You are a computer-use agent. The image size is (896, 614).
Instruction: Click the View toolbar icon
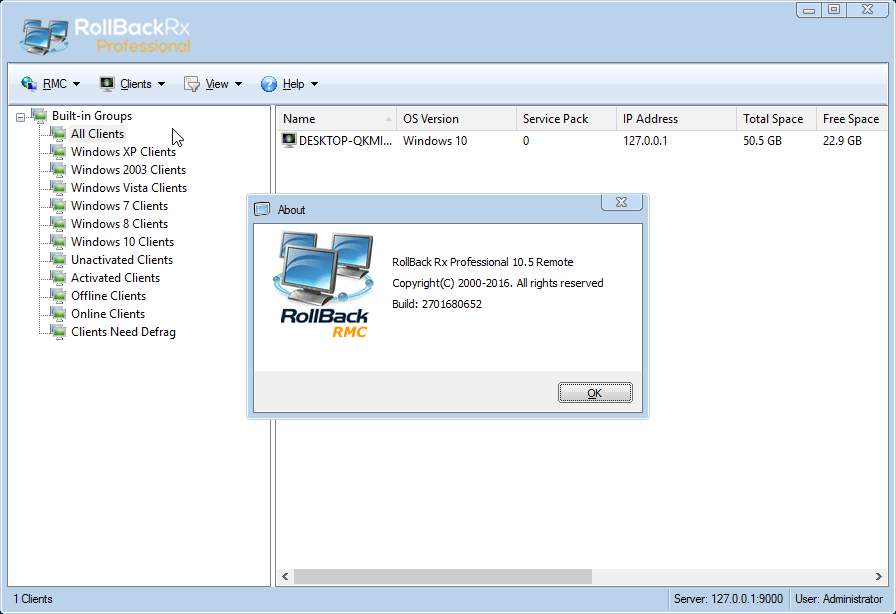[x=192, y=84]
